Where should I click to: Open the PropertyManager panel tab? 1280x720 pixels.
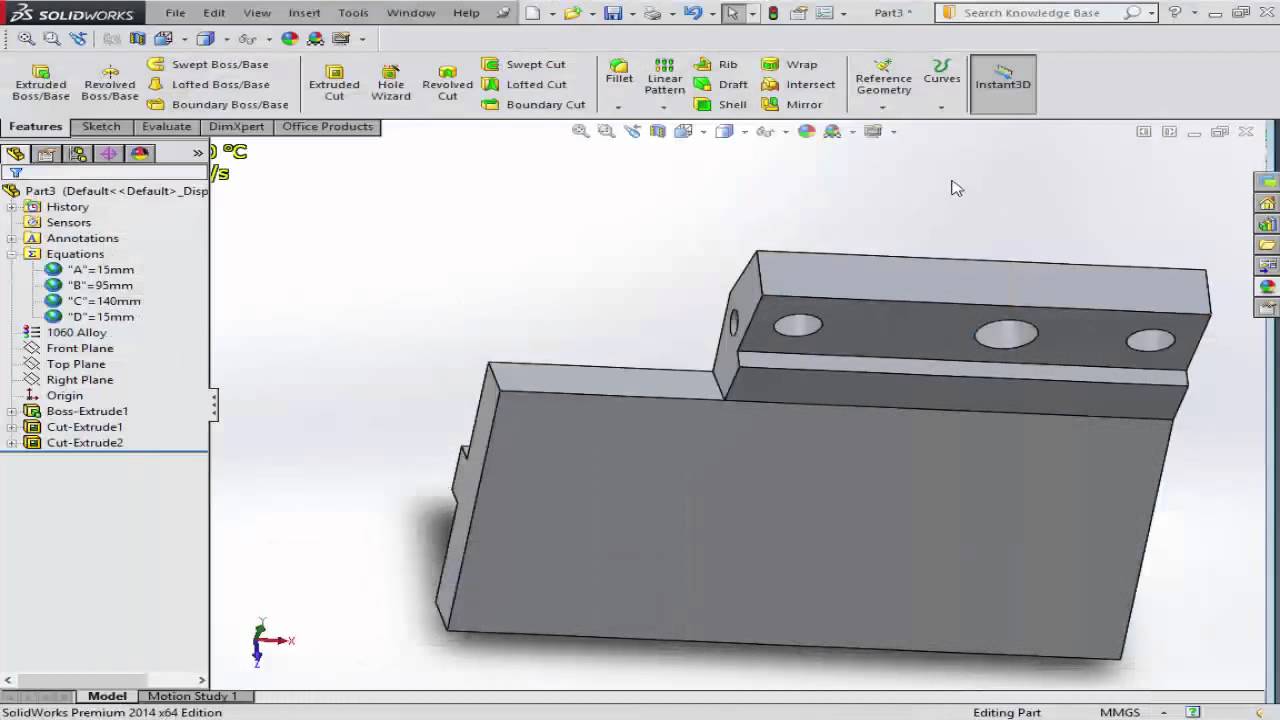46,153
